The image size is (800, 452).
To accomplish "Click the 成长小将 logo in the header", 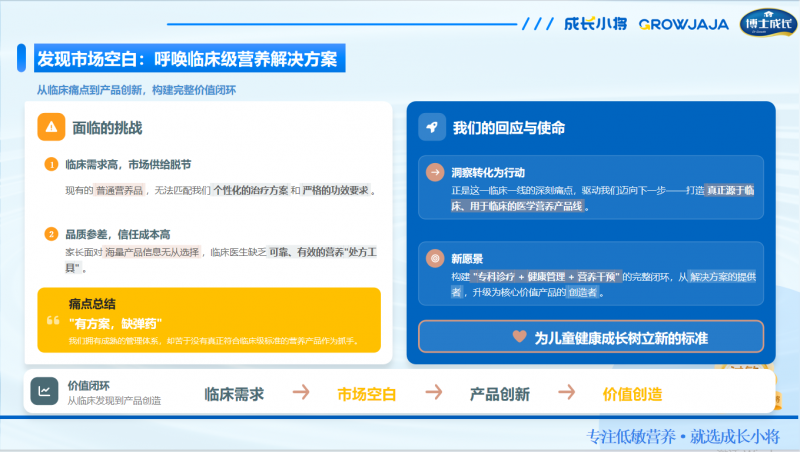I will 595,23.
